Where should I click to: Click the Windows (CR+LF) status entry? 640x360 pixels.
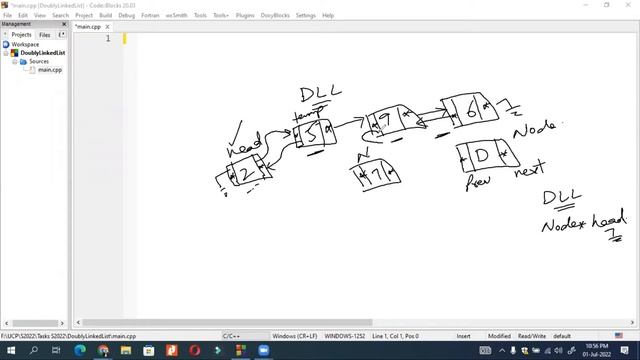[295, 336]
